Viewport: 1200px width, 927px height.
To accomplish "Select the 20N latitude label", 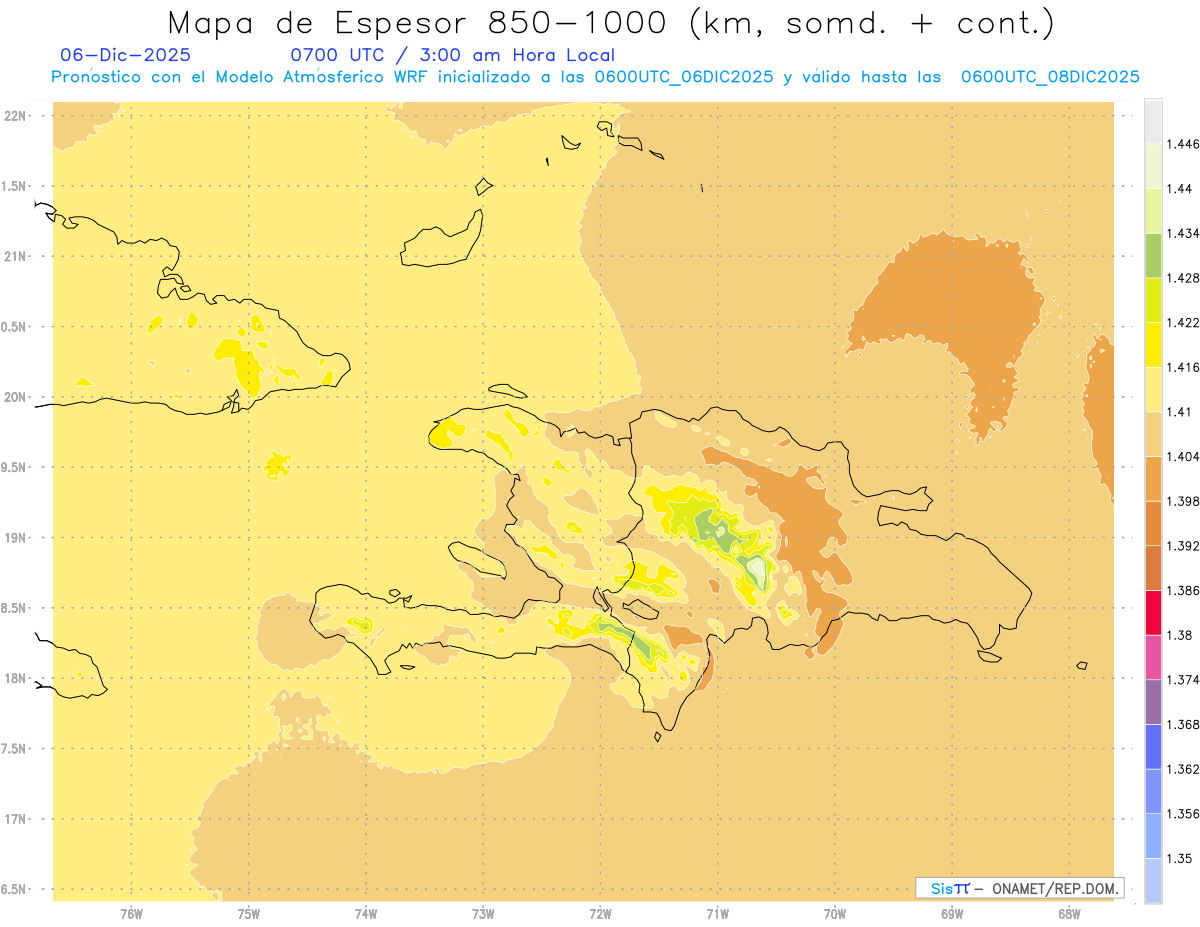I will point(14,397).
